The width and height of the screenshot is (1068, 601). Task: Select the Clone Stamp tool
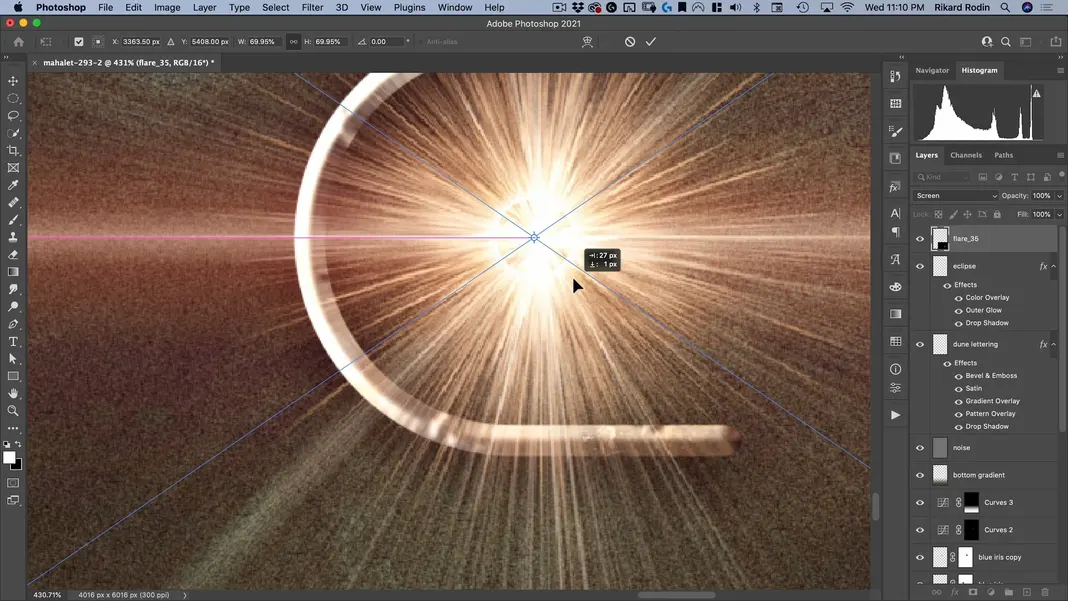pos(13,237)
